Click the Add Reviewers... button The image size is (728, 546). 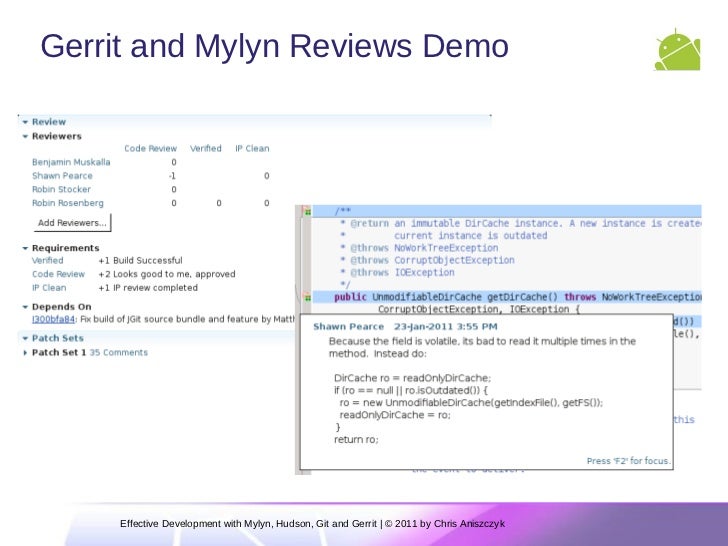click(72, 223)
